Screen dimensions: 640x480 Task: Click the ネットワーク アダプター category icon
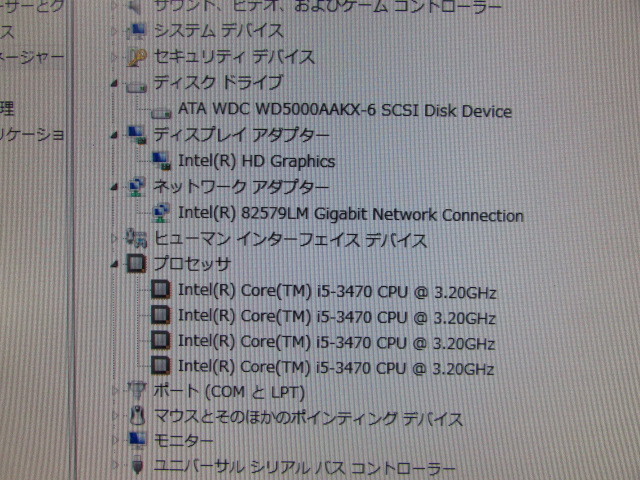(137, 187)
